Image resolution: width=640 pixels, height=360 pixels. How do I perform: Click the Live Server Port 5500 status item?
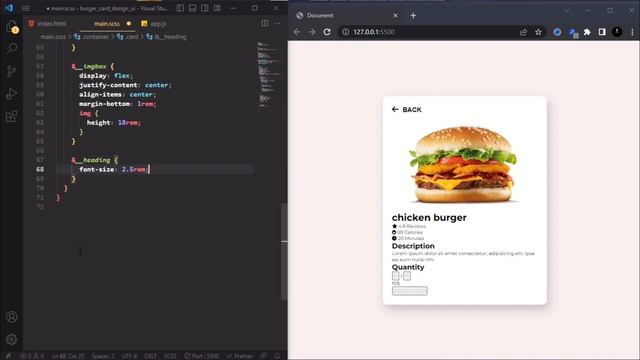(x=201, y=356)
